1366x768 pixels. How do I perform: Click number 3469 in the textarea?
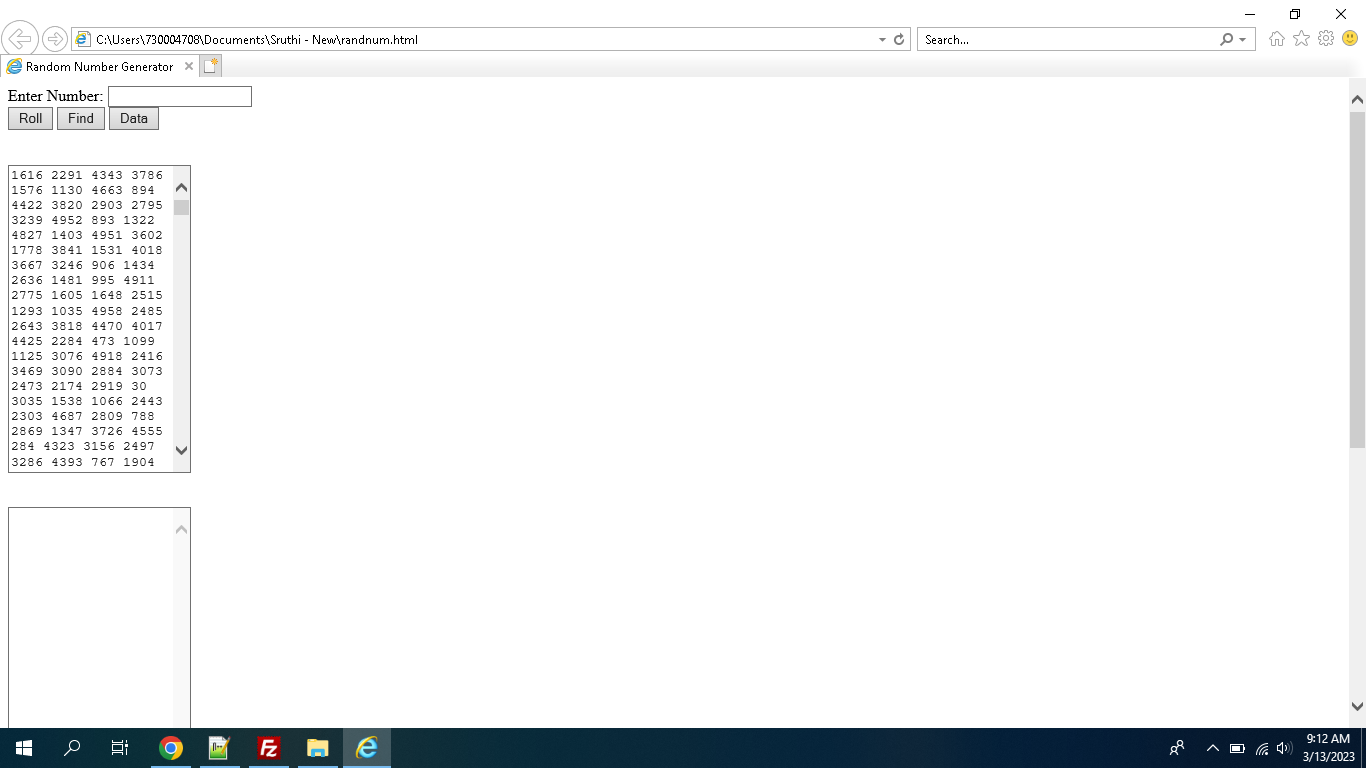click(27, 371)
